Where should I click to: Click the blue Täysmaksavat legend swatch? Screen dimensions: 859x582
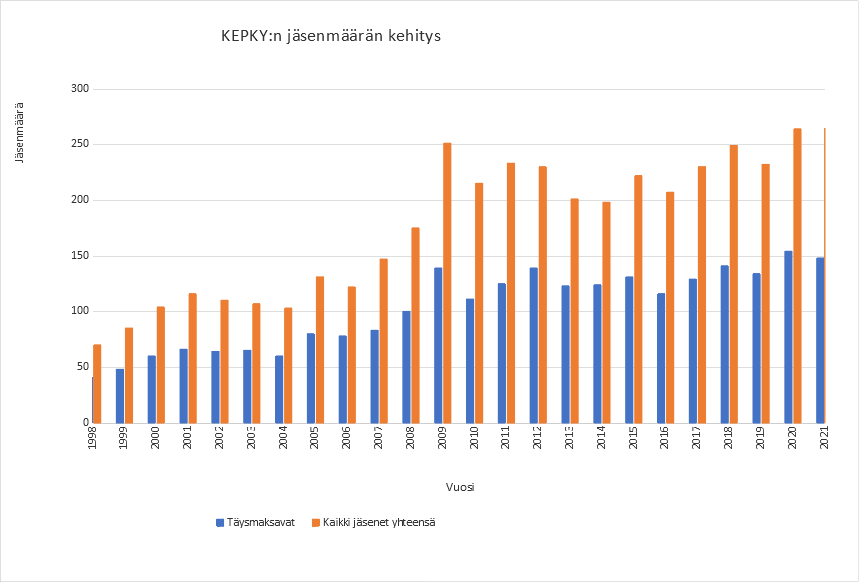tap(220, 523)
